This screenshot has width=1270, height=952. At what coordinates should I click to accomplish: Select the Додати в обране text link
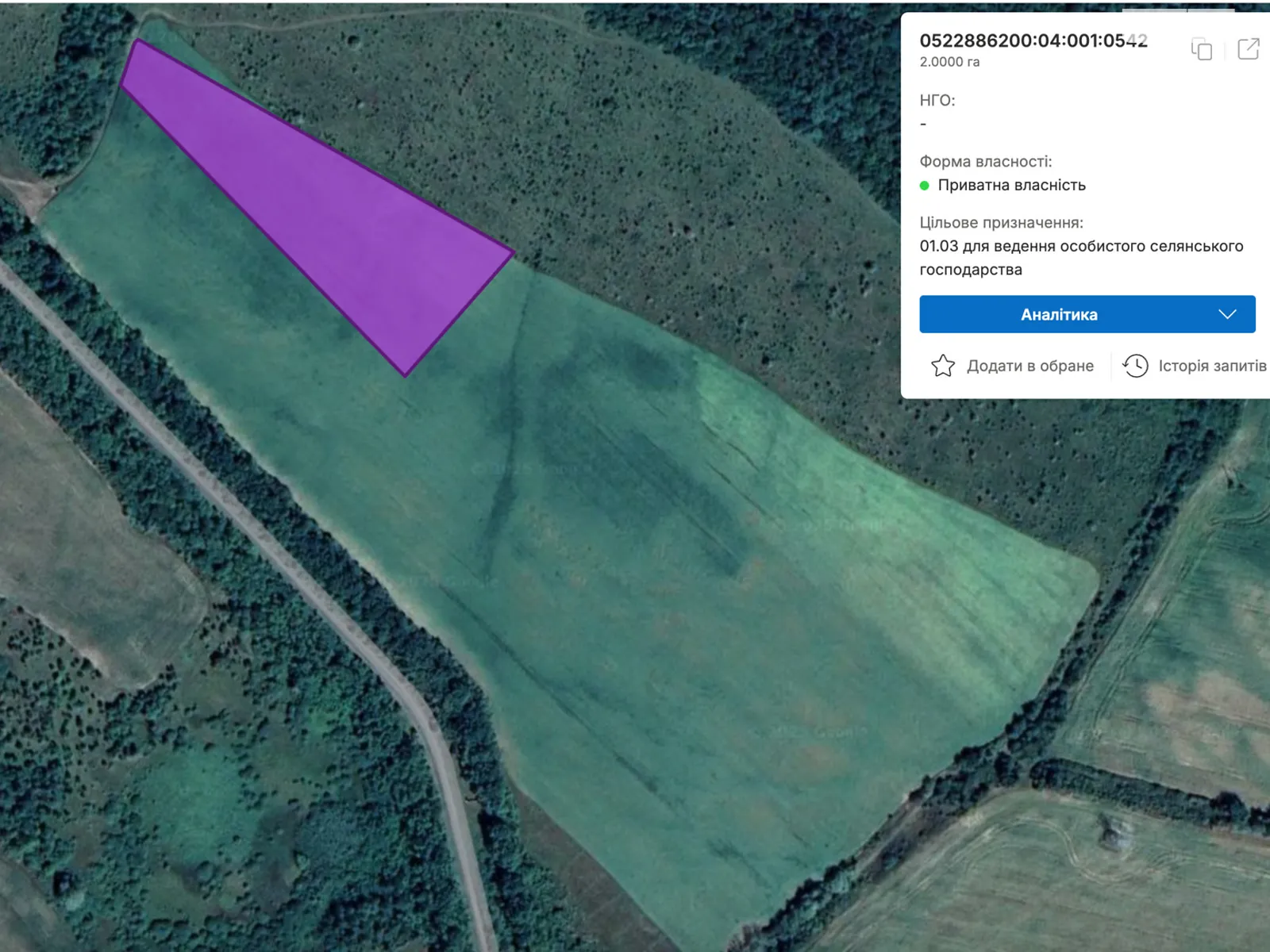1029,366
